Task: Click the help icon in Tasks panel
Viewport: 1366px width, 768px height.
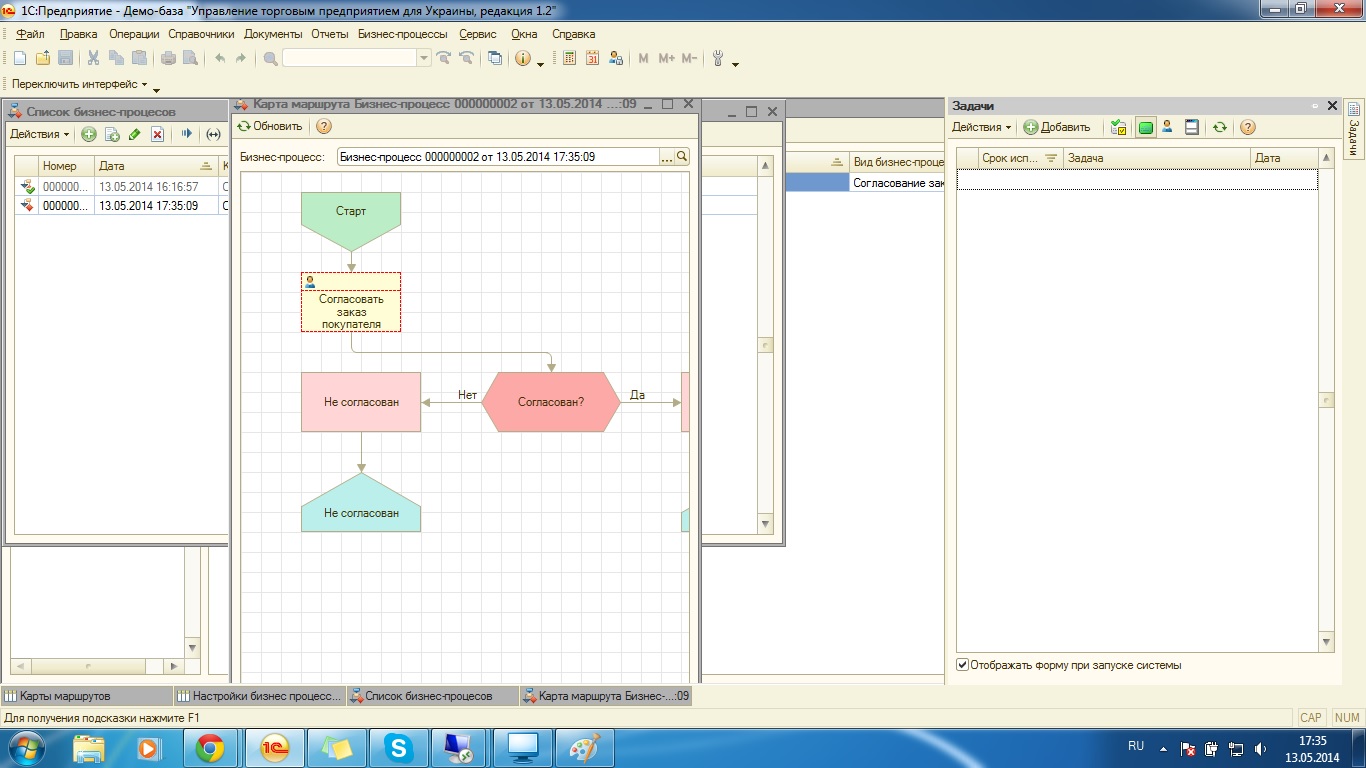Action: tap(1247, 127)
